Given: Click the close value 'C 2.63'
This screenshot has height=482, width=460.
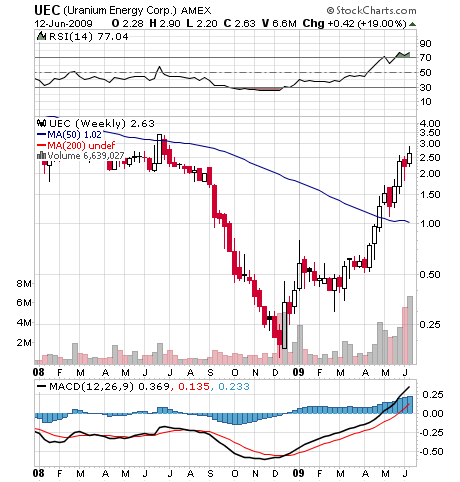Looking at the screenshot, I should [239, 23].
